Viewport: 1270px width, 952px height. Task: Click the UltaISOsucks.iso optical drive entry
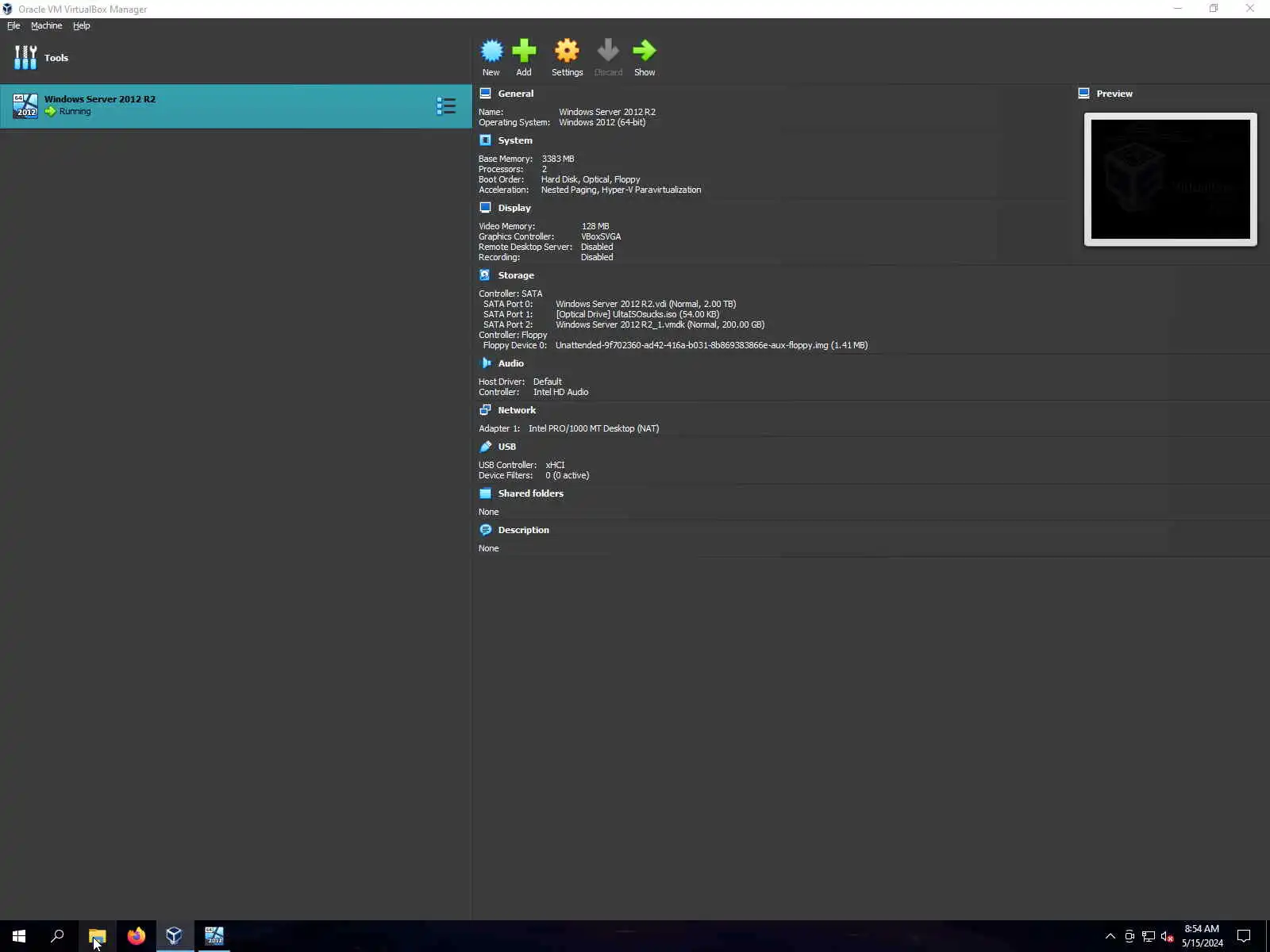click(637, 314)
